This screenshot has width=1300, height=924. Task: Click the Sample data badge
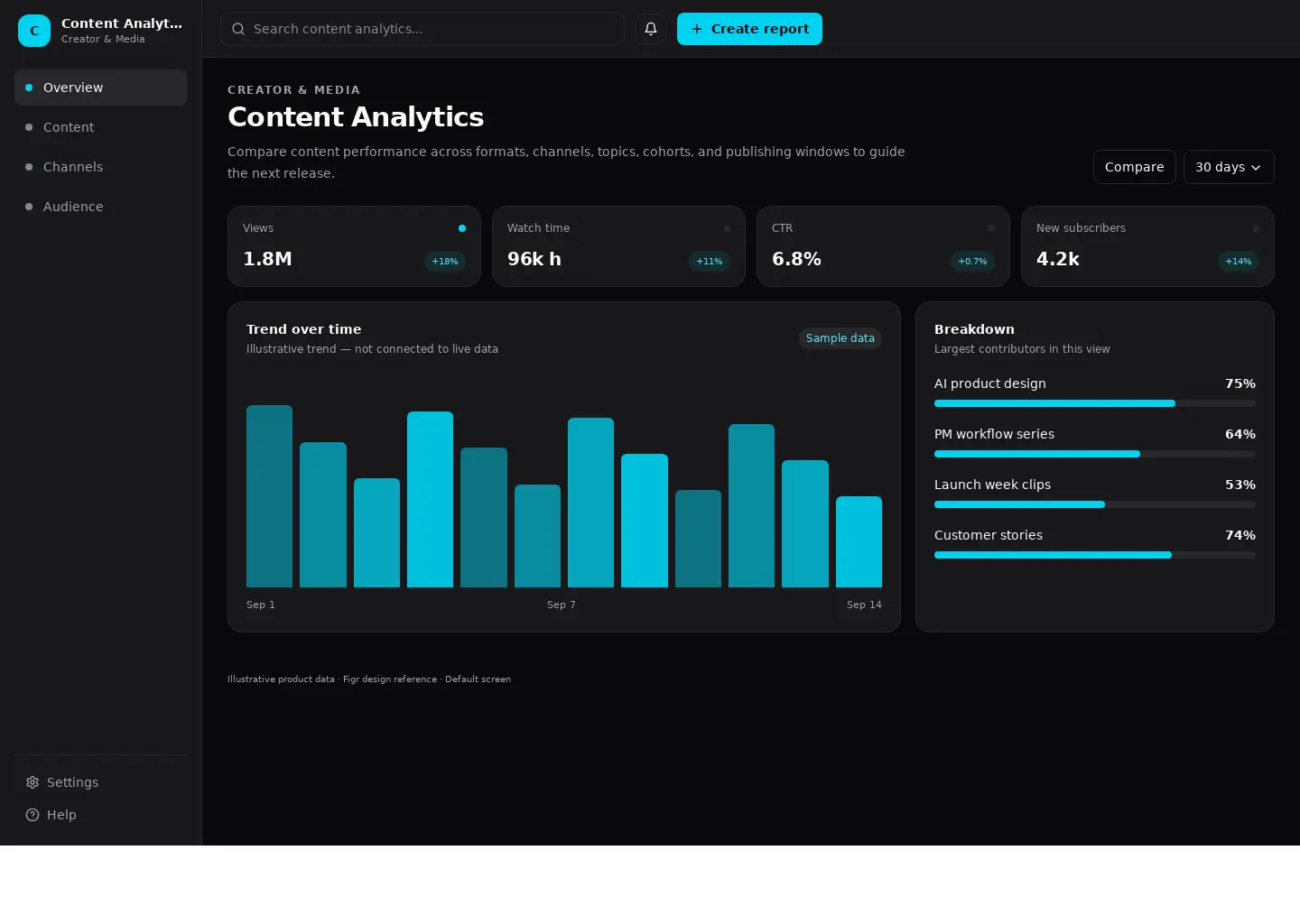coord(840,338)
